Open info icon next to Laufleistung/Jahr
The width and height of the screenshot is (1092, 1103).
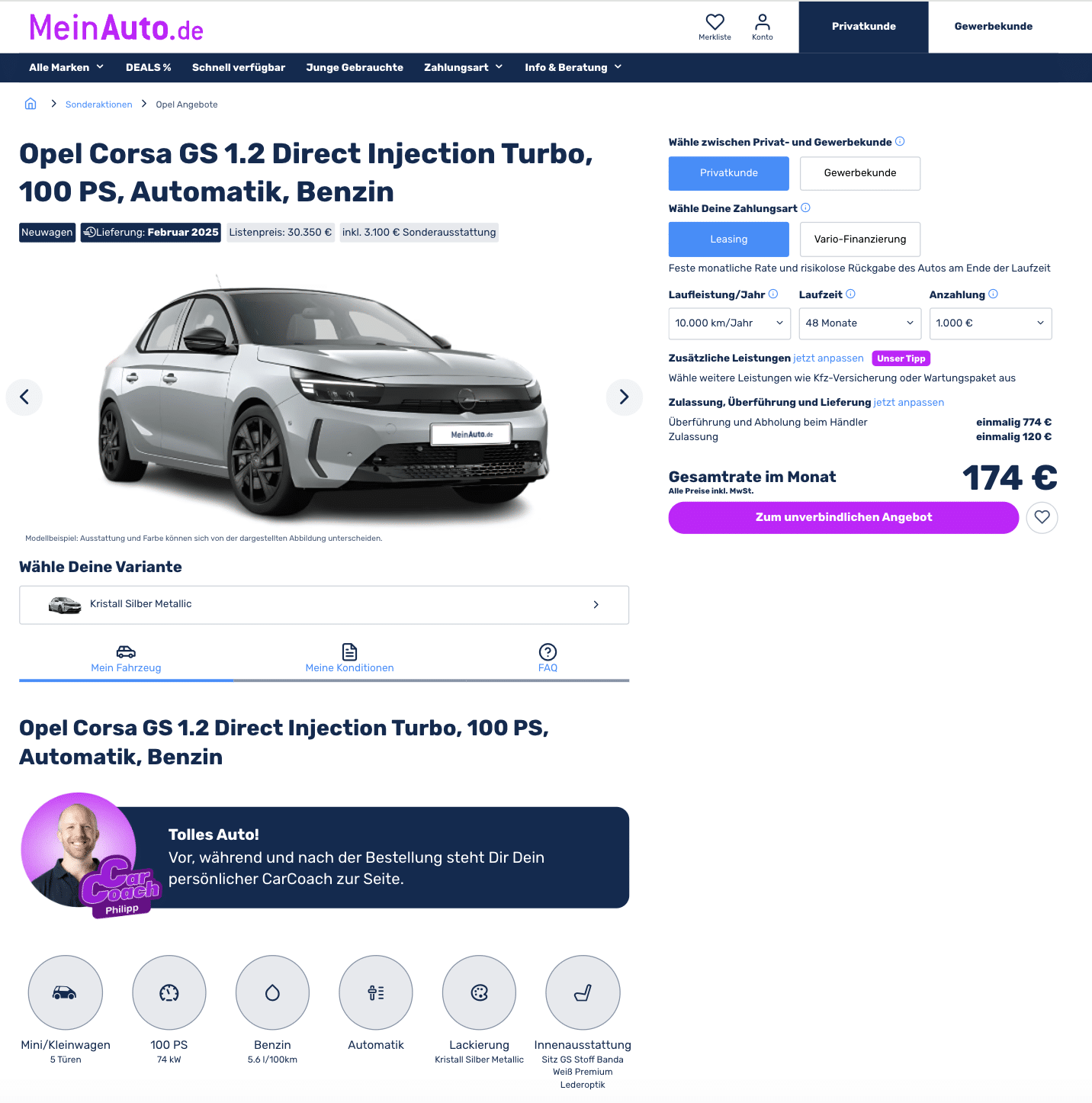(x=773, y=294)
